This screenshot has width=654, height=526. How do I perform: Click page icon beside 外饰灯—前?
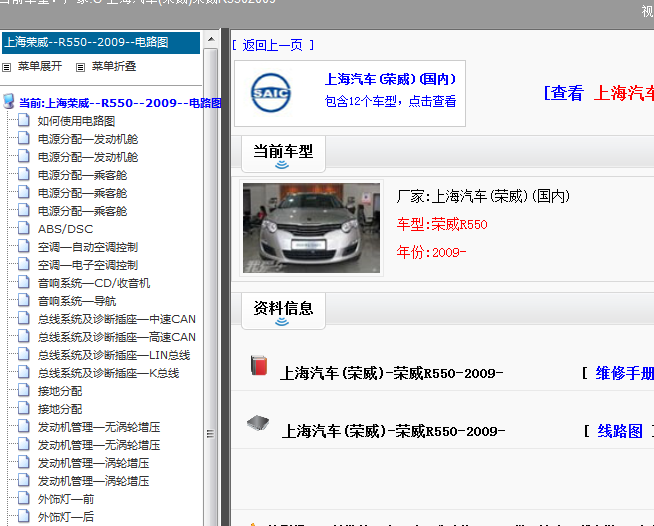pyautogui.click(x=24, y=498)
